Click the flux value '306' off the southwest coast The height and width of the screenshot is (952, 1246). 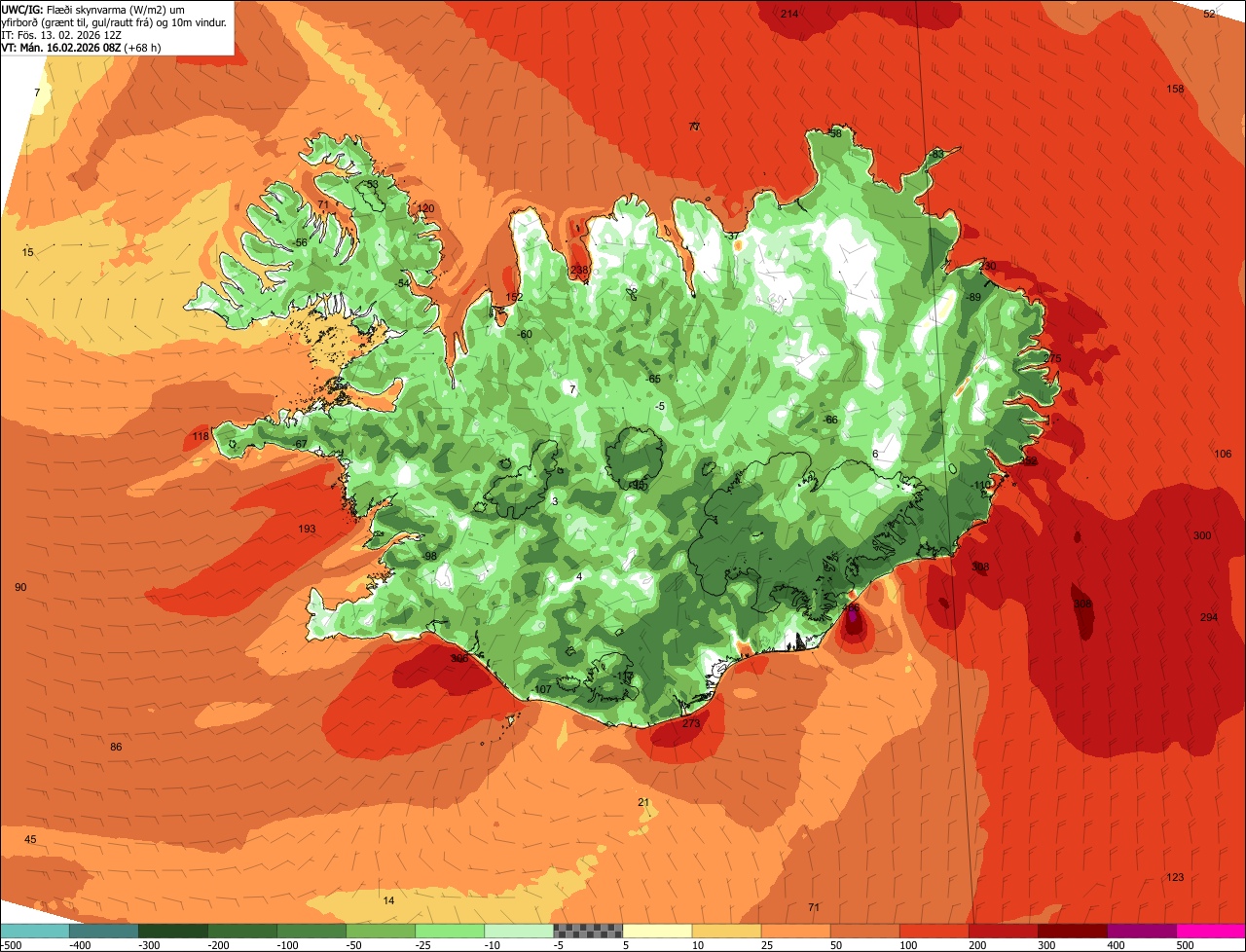[459, 659]
